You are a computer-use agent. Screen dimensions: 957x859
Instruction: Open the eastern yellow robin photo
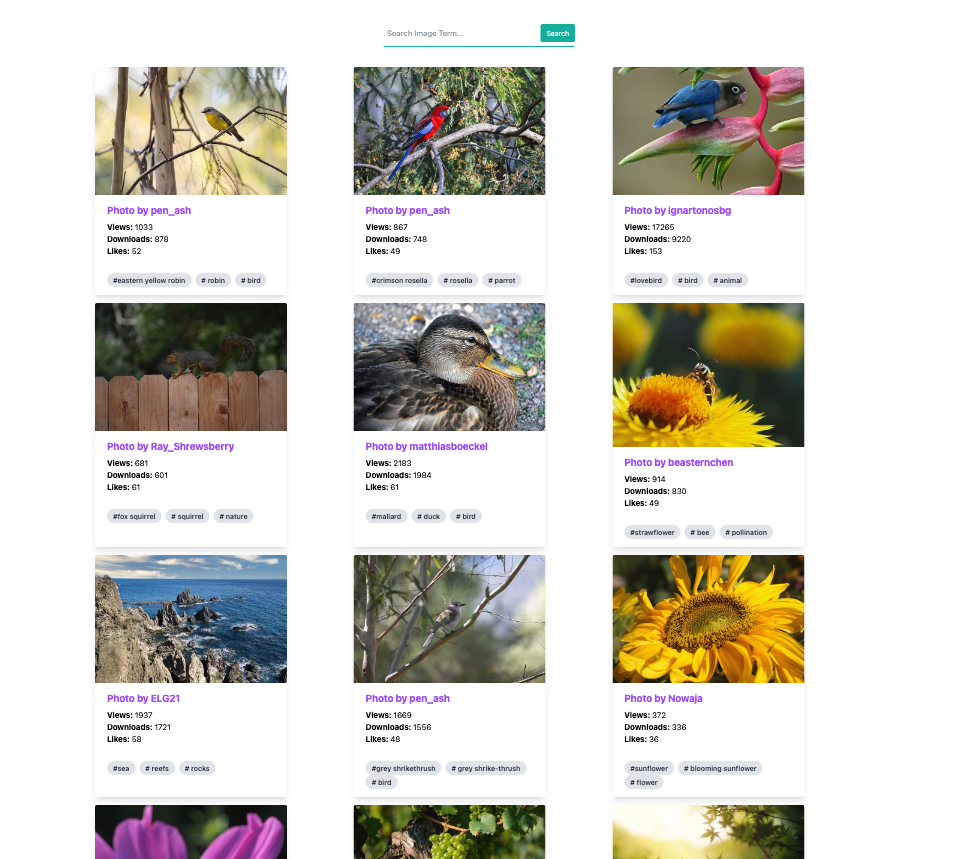(190, 131)
